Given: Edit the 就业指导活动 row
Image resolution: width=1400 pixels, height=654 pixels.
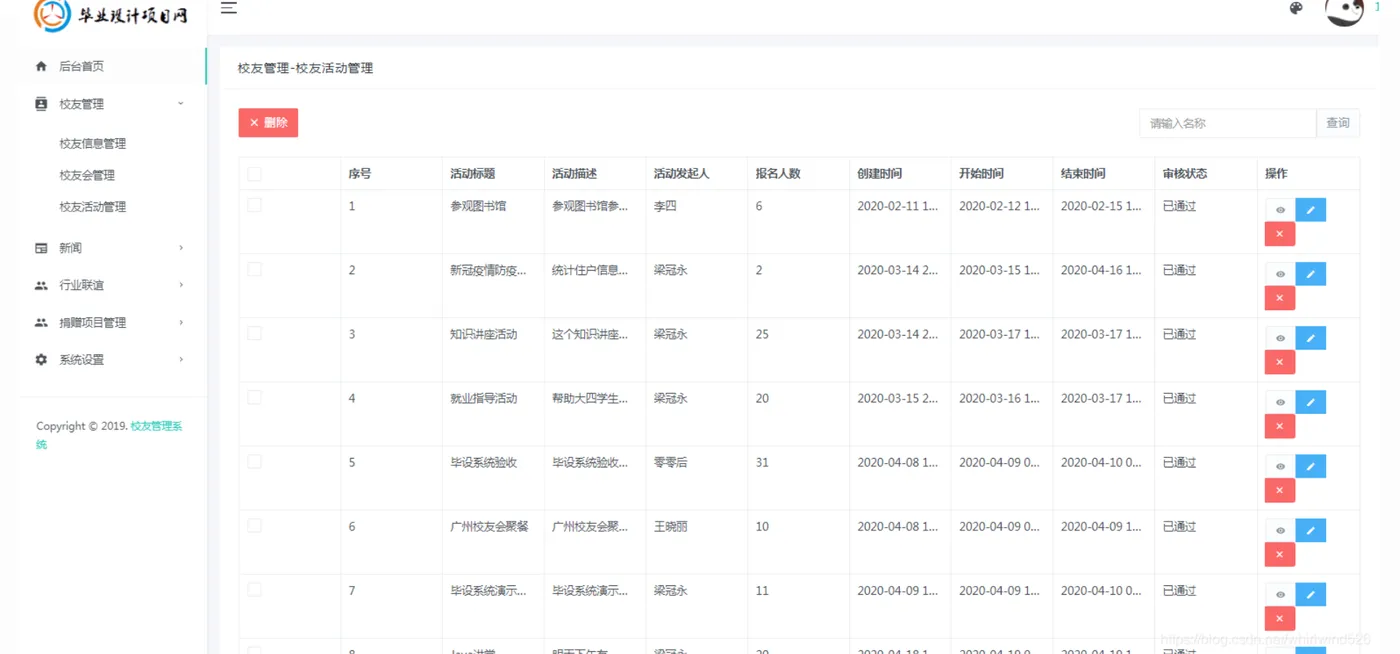Looking at the screenshot, I should pos(1311,402).
